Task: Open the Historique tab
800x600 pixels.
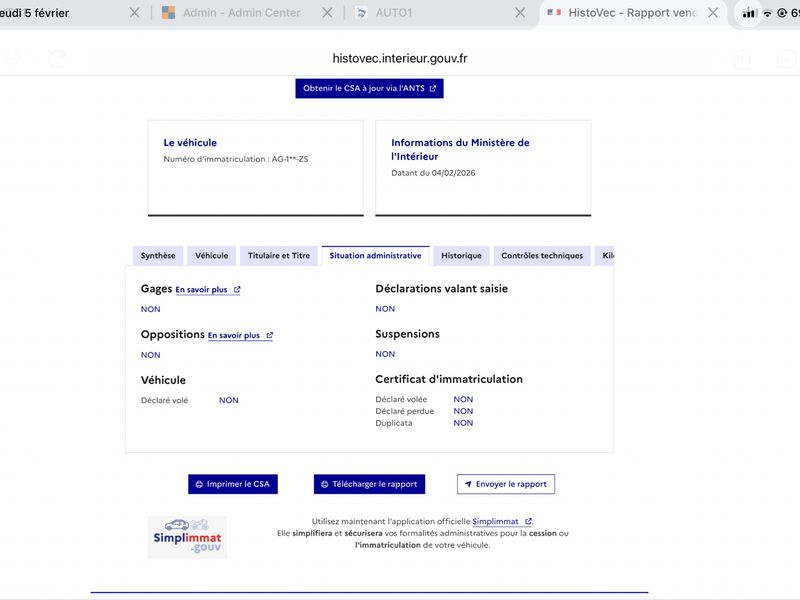Action: pyautogui.click(x=461, y=256)
